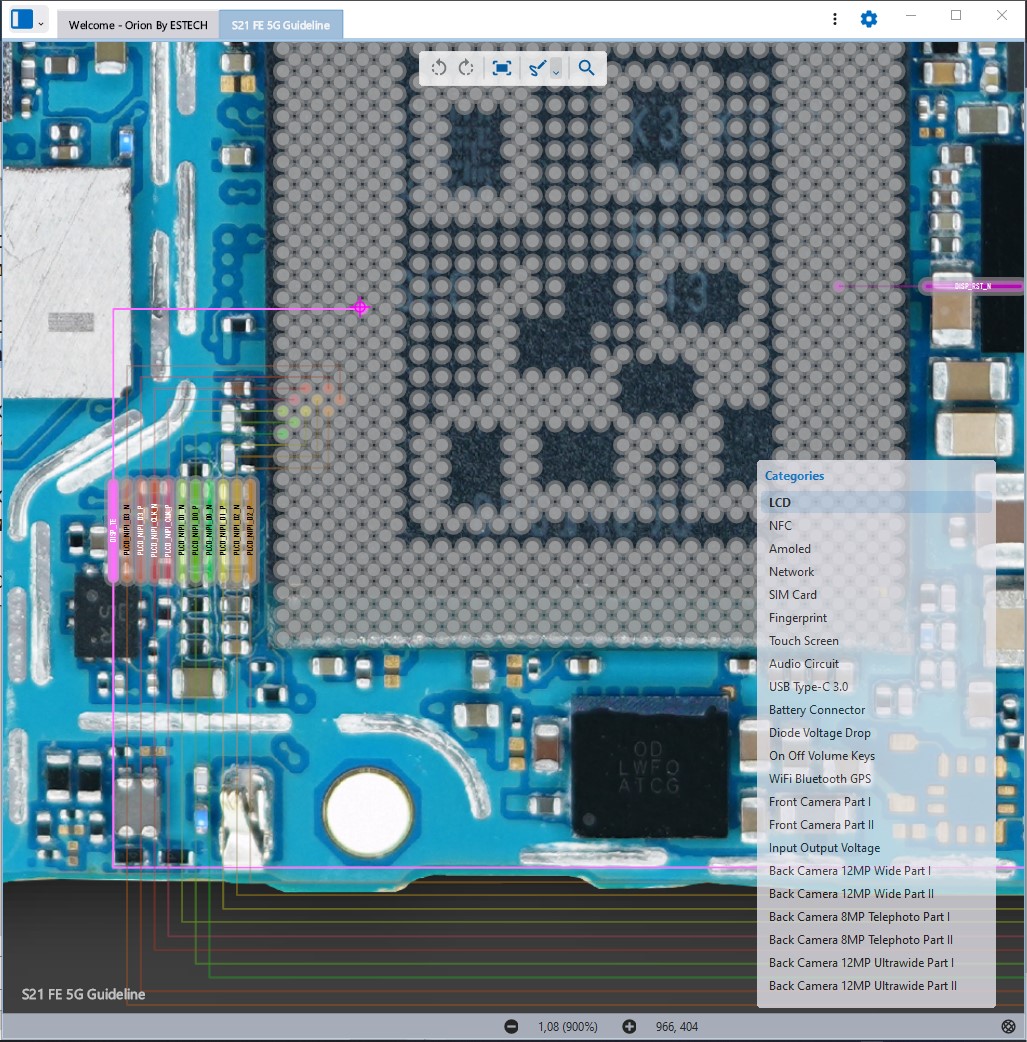
Task: Open the three-dot more options menu
Action: [x=835, y=19]
